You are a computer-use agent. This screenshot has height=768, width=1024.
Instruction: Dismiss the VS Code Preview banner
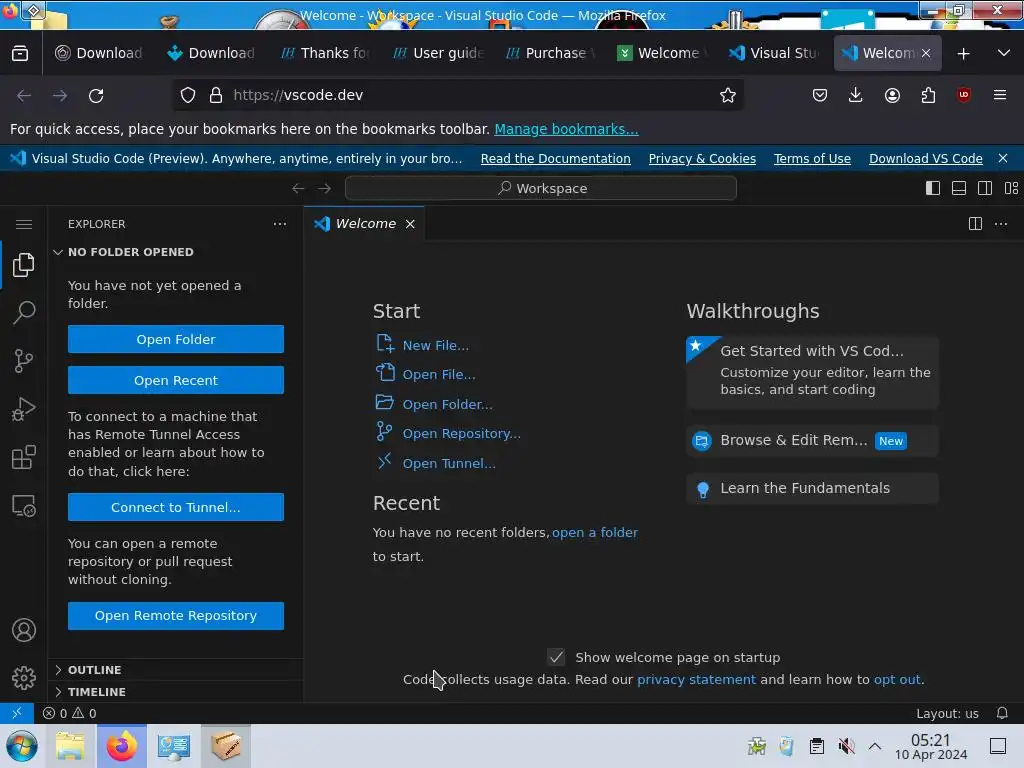tap(1003, 158)
